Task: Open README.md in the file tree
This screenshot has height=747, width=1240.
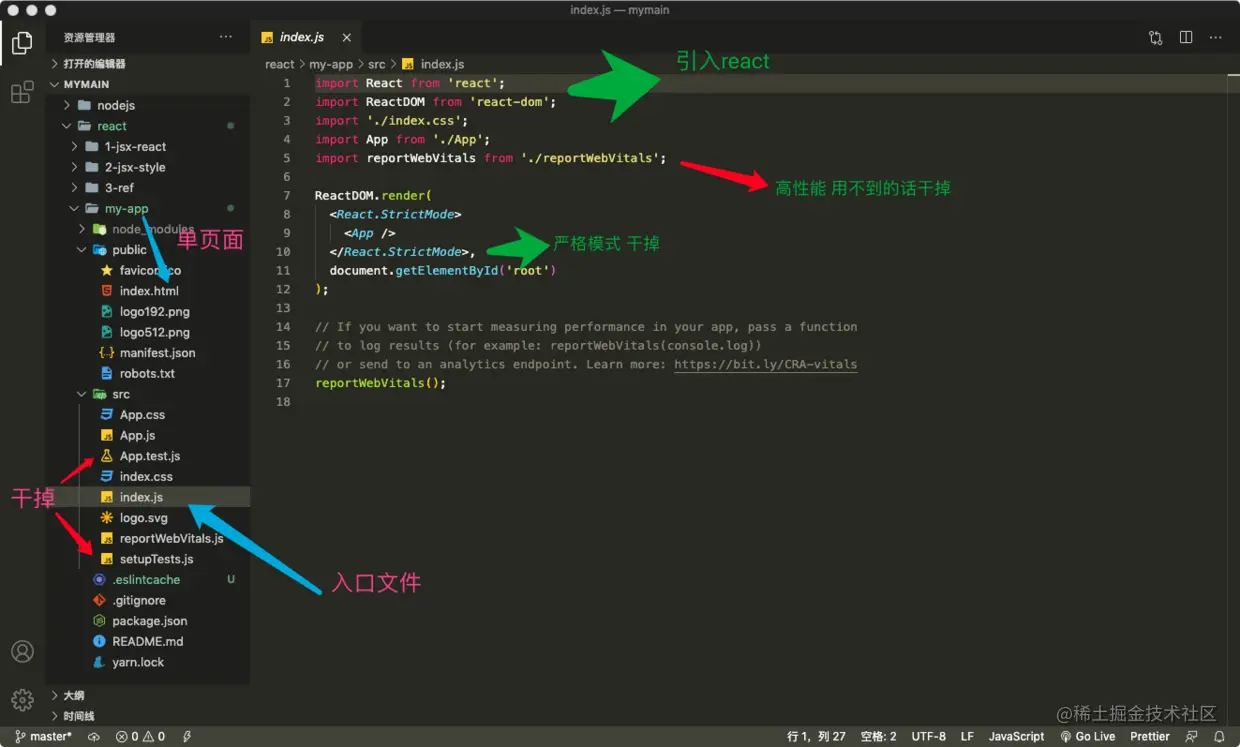Action: pyautogui.click(x=148, y=642)
